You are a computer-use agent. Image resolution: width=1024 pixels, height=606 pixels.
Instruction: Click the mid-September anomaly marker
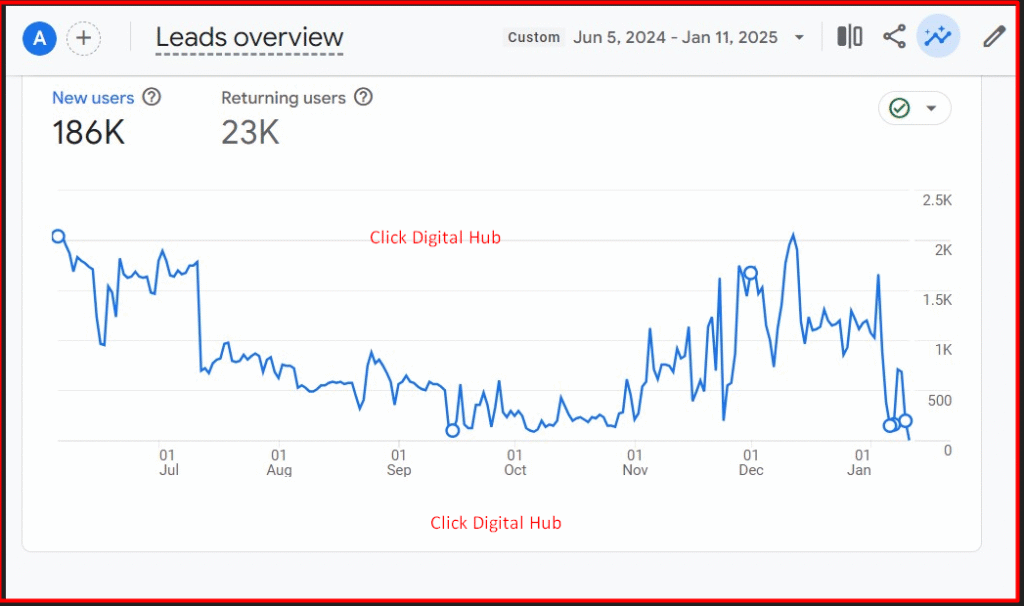pos(452,430)
